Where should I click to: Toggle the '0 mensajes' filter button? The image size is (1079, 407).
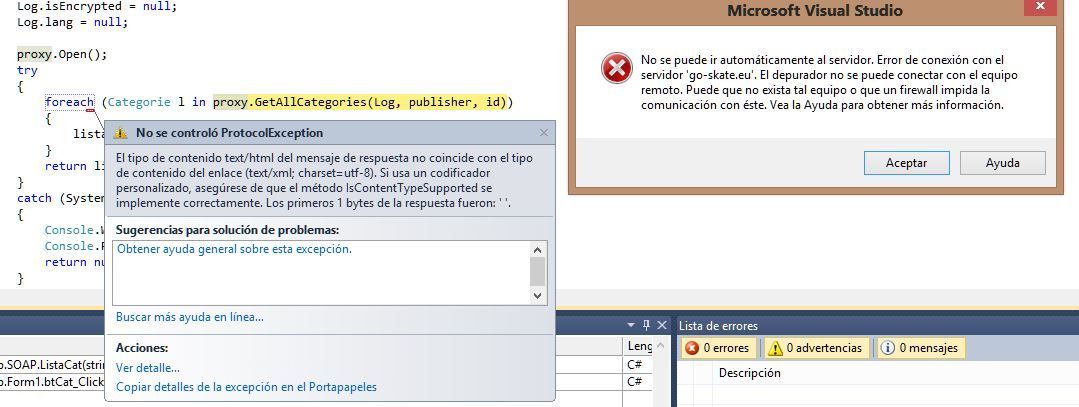coord(920,348)
